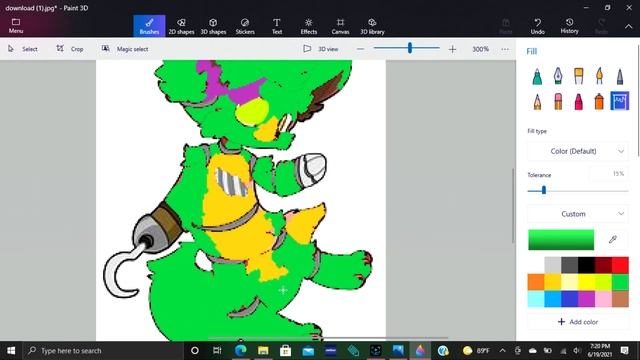Image resolution: width=640 pixels, height=360 pixels.
Task: Click the Tolerance slider handle
Action: coord(544,190)
